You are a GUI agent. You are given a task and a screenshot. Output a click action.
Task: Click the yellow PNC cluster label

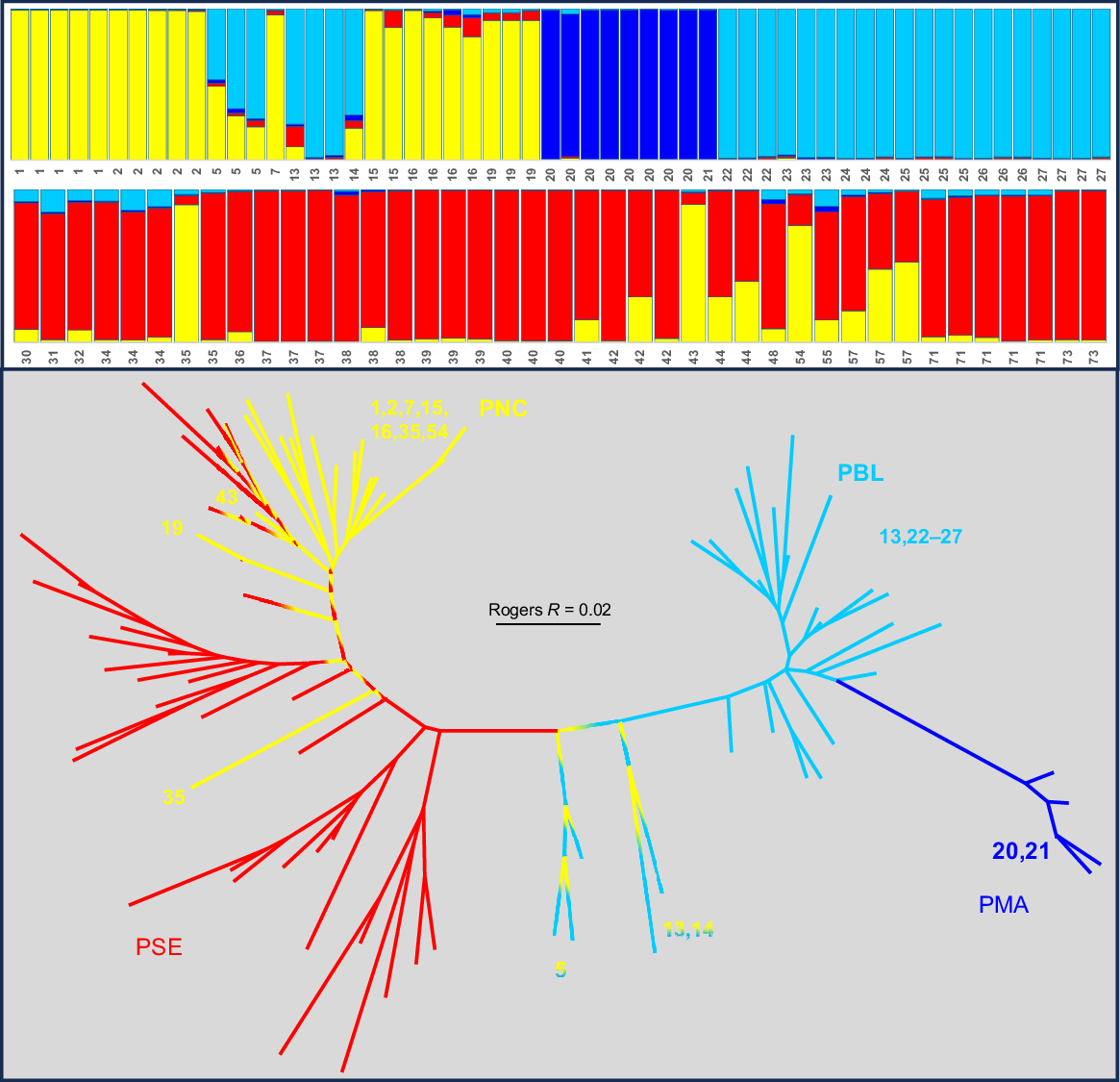(x=503, y=409)
